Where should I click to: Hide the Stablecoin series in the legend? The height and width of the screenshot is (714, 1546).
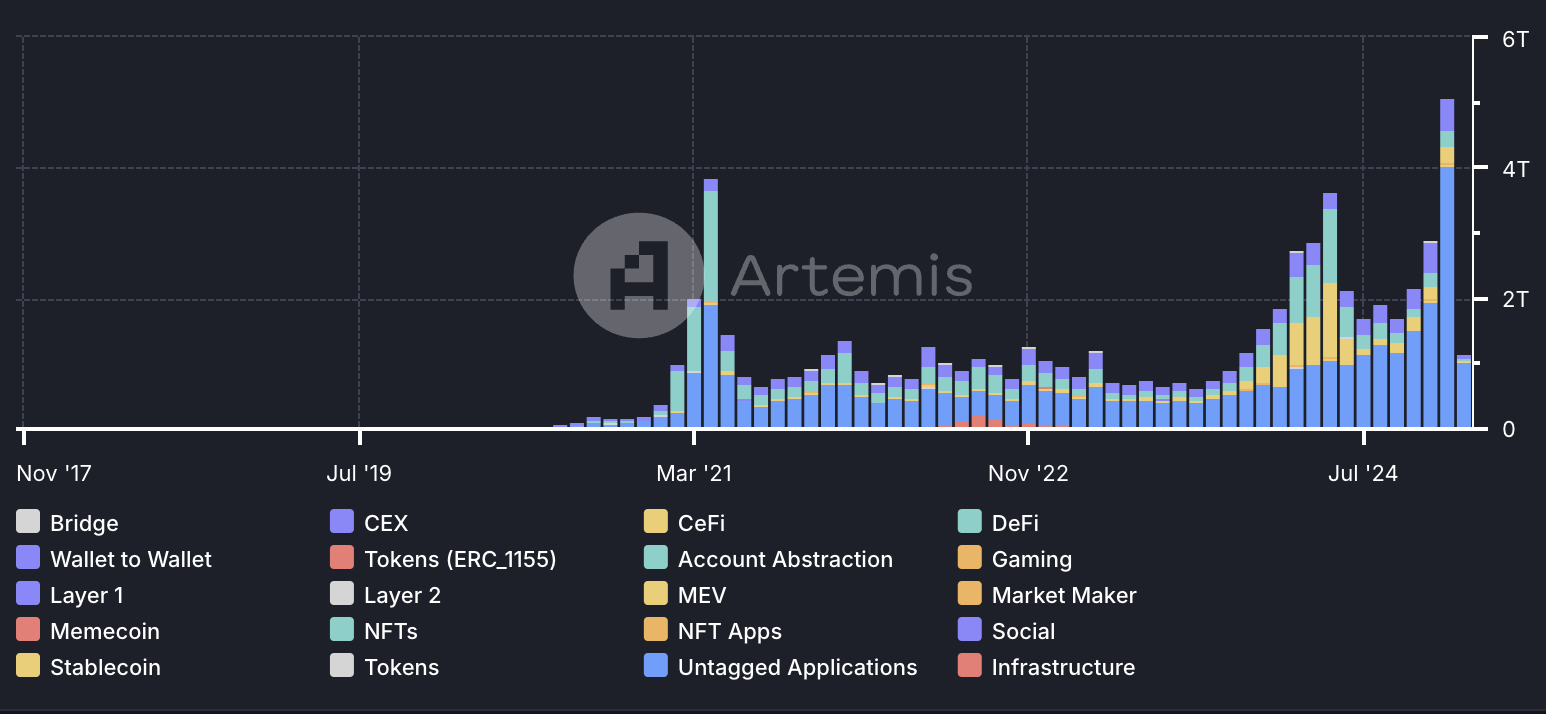click(105, 667)
